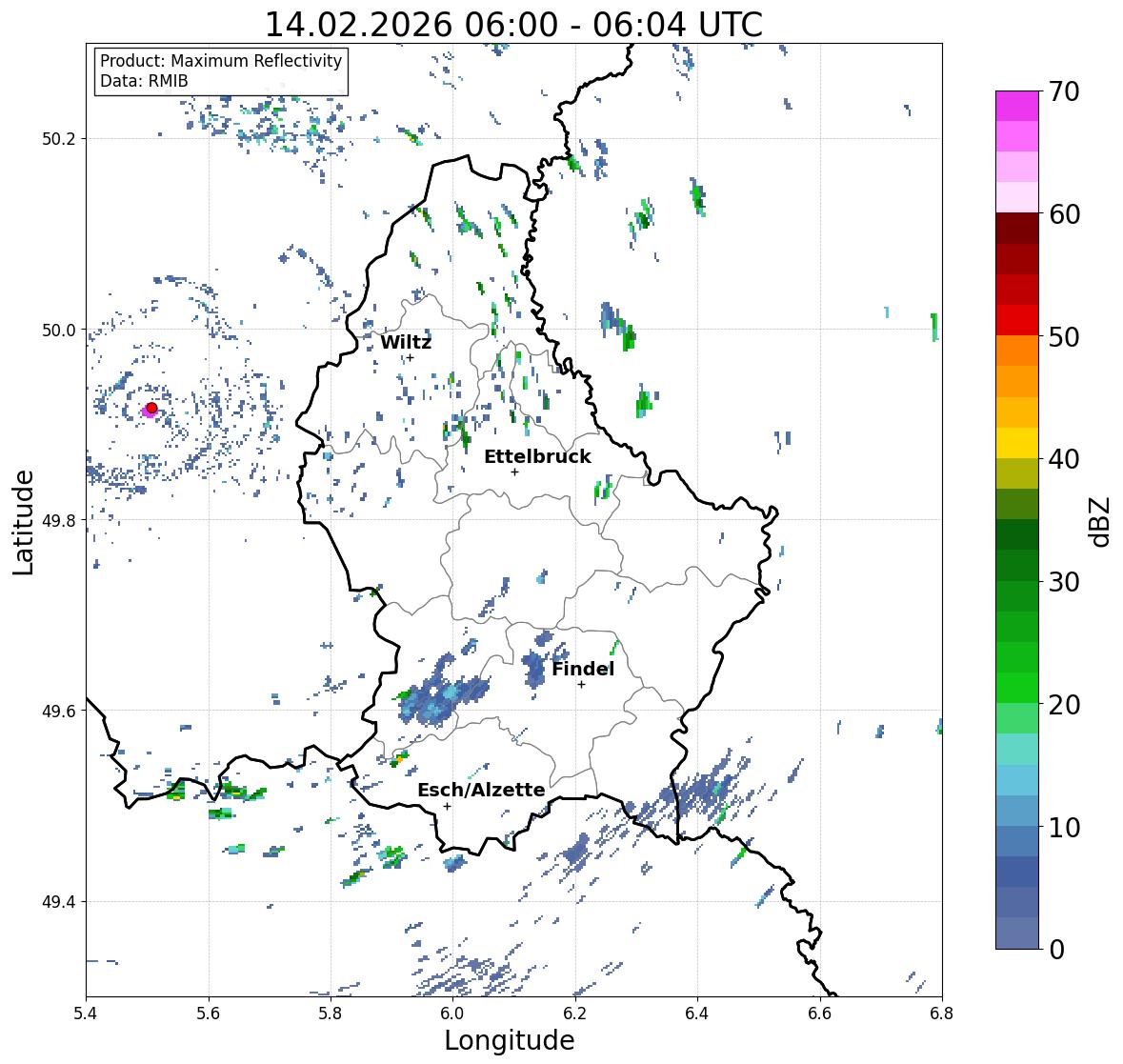Click the 20 tick on the colorbar

click(1064, 704)
